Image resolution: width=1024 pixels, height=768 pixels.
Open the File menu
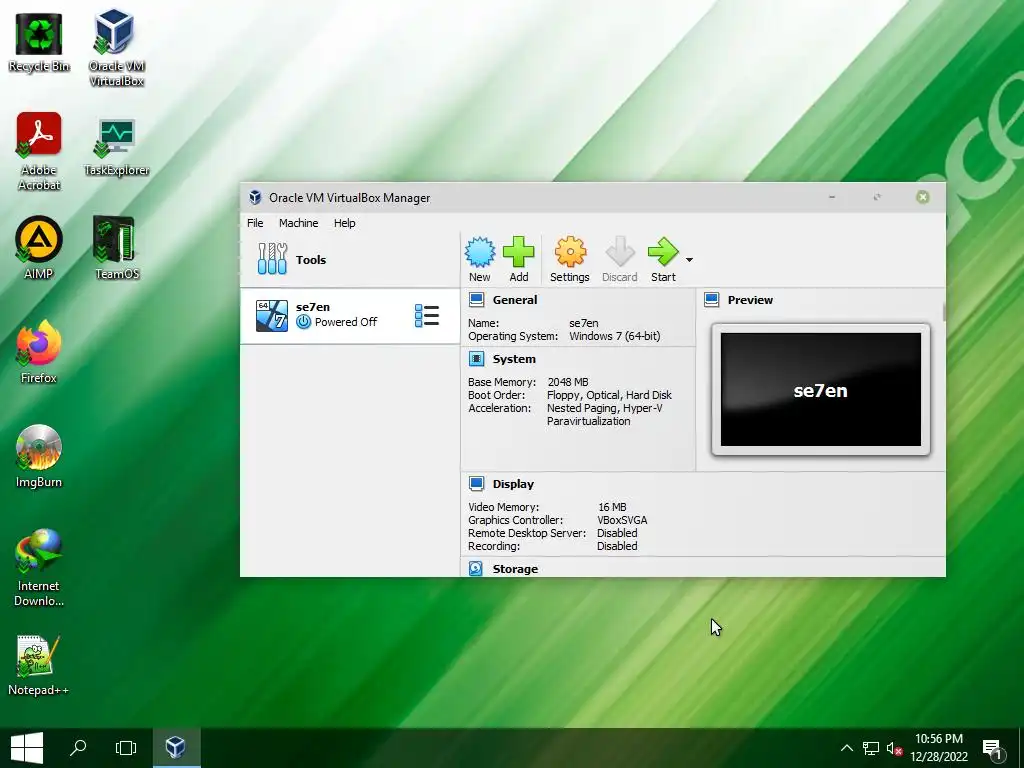pyautogui.click(x=255, y=223)
